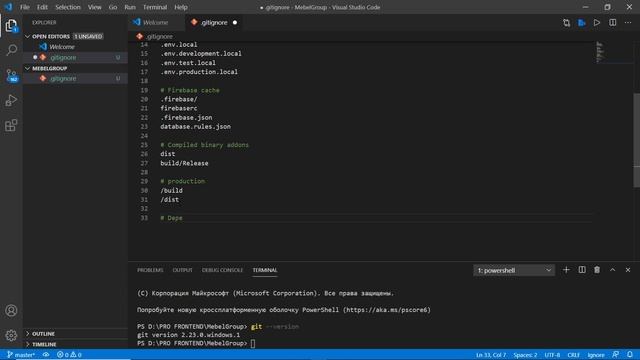Click the feedback icon in status bar
Viewport: 640px width, 360px height.
coord(616,355)
